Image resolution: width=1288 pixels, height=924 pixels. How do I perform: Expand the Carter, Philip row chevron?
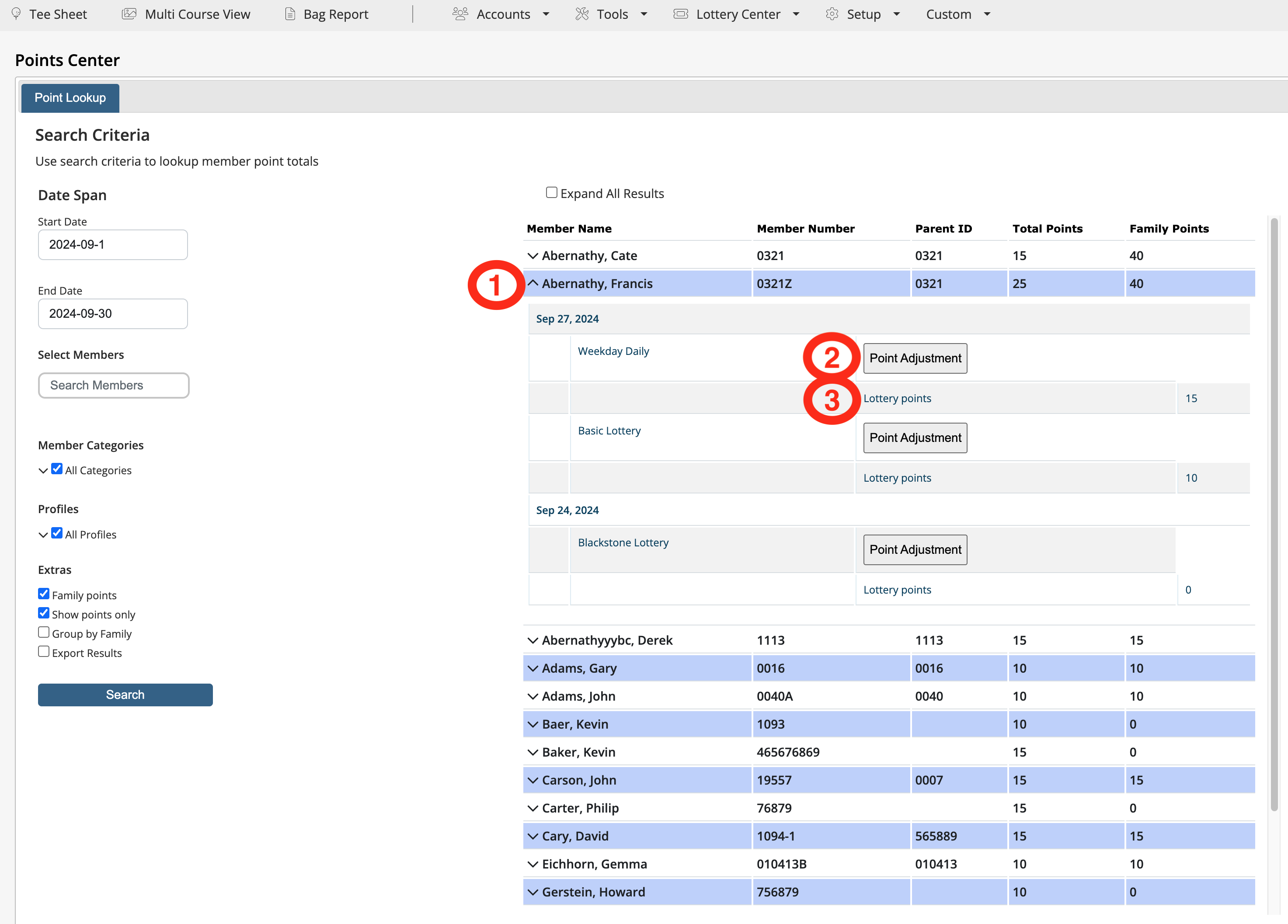533,808
